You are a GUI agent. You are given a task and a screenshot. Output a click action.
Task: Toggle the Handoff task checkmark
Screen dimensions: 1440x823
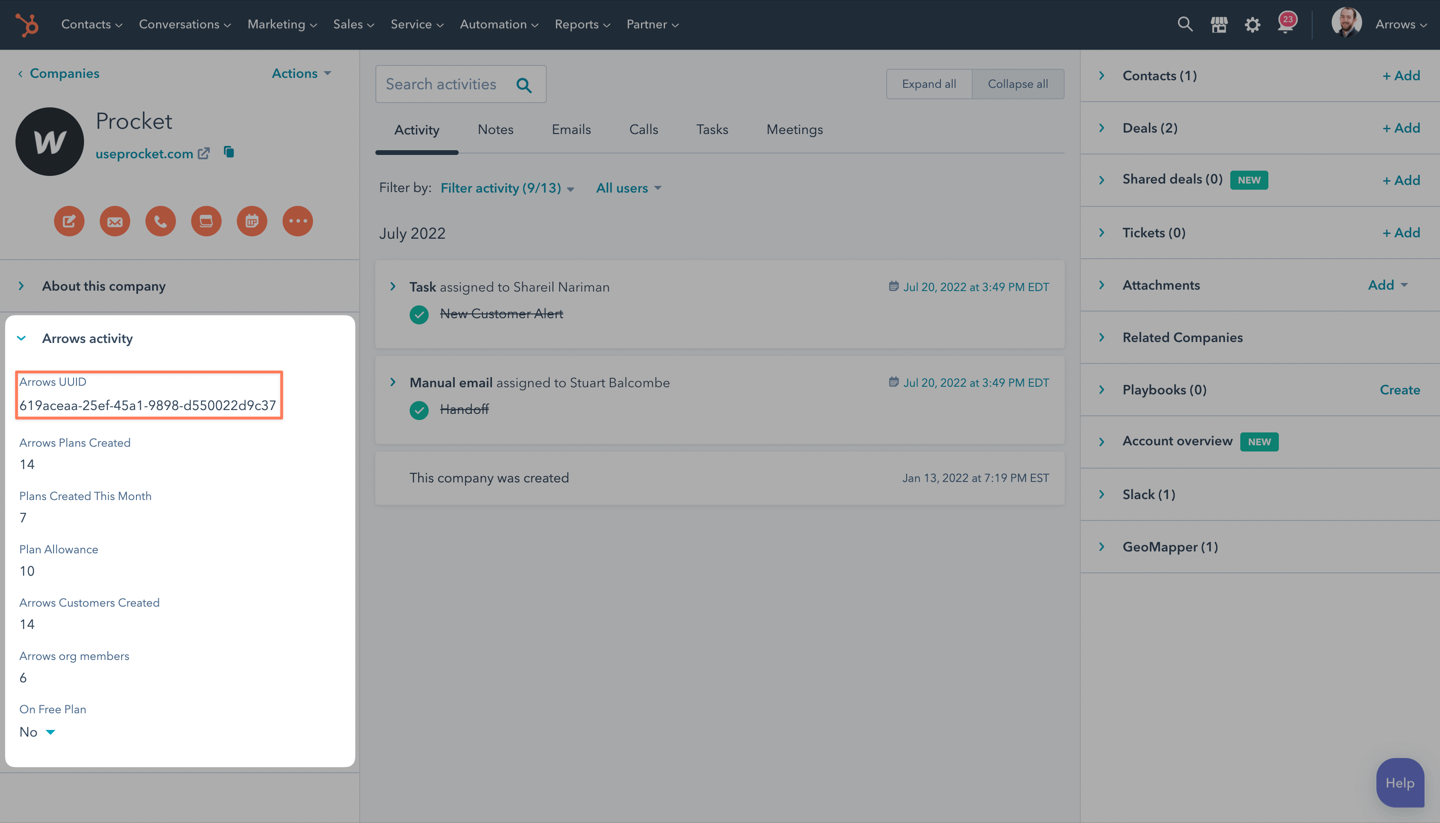click(x=419, y=410)
